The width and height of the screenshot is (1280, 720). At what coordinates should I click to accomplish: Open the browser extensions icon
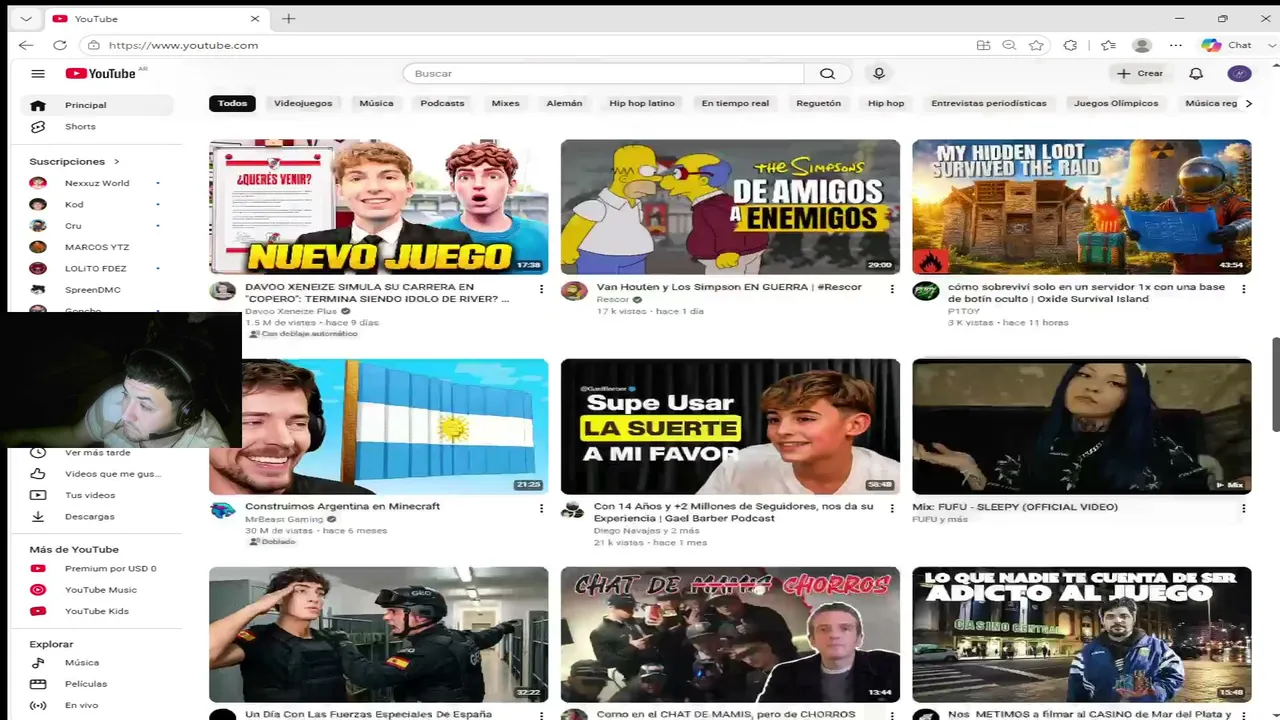tap(1070, 45)
